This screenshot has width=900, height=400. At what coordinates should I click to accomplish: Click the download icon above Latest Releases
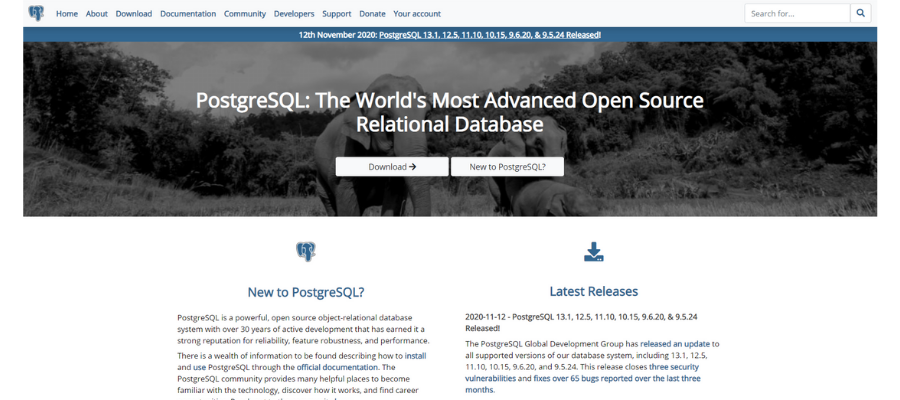coord(593,252)
